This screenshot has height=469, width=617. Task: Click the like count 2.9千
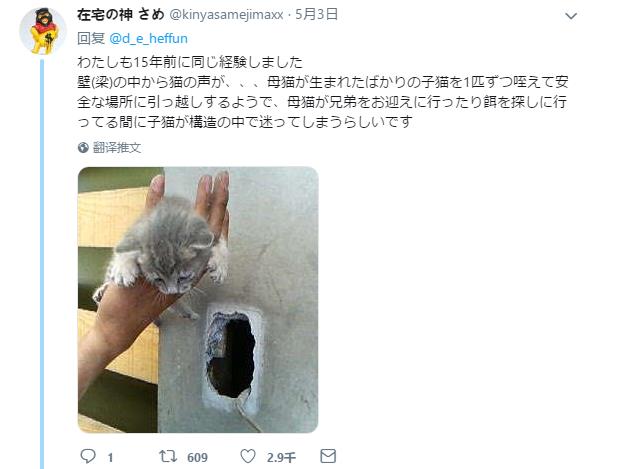[281, 457]
